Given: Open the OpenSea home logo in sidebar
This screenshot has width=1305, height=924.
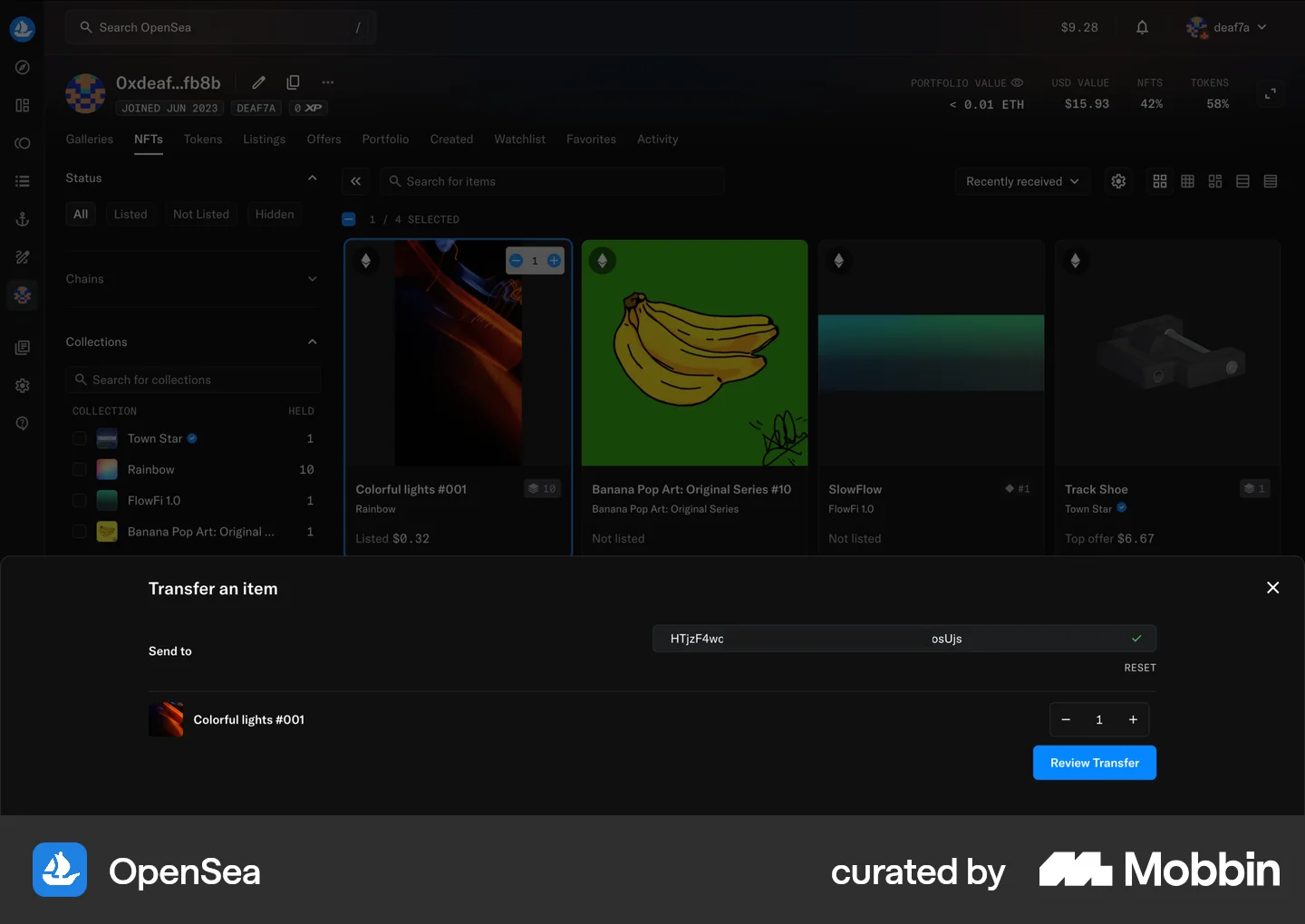Looking at the screenshot, I should pyautogui.click(x=23, y=29).
